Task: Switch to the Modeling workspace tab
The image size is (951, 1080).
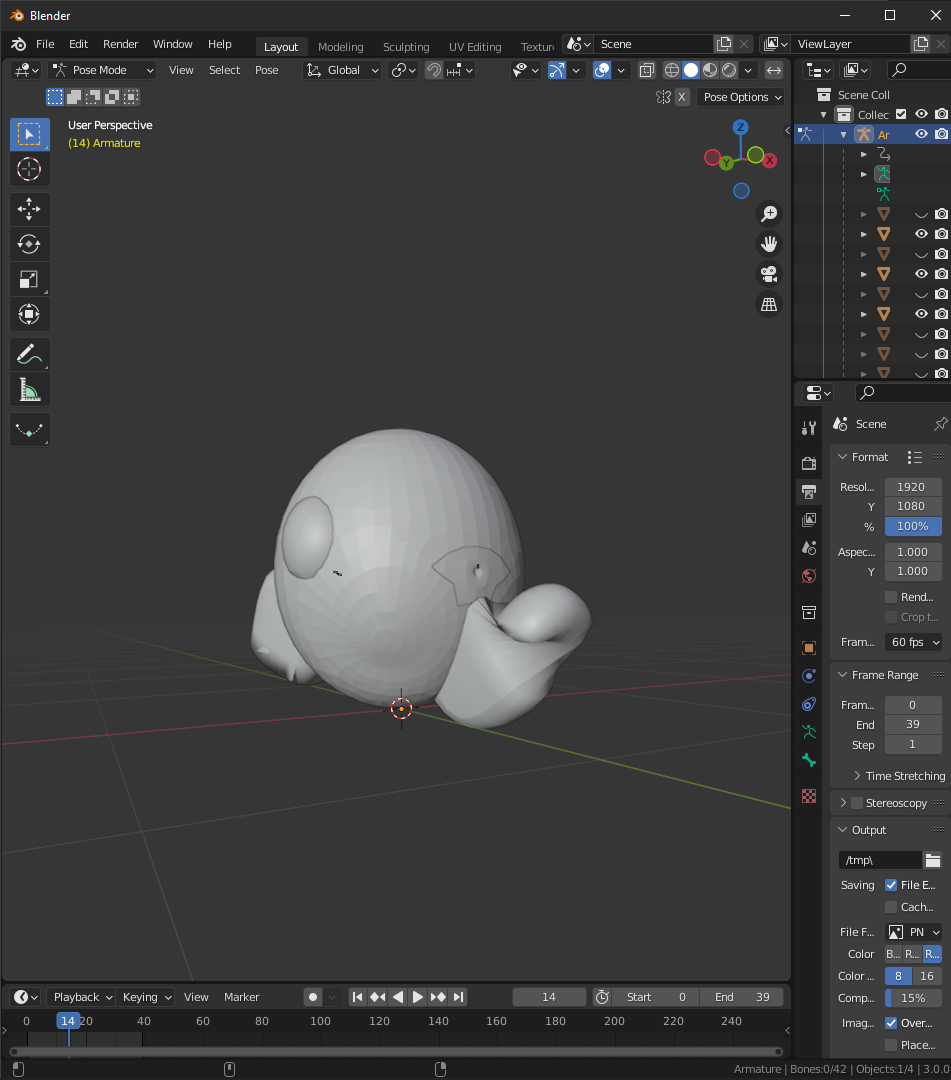Action: [x=340, y=47]
